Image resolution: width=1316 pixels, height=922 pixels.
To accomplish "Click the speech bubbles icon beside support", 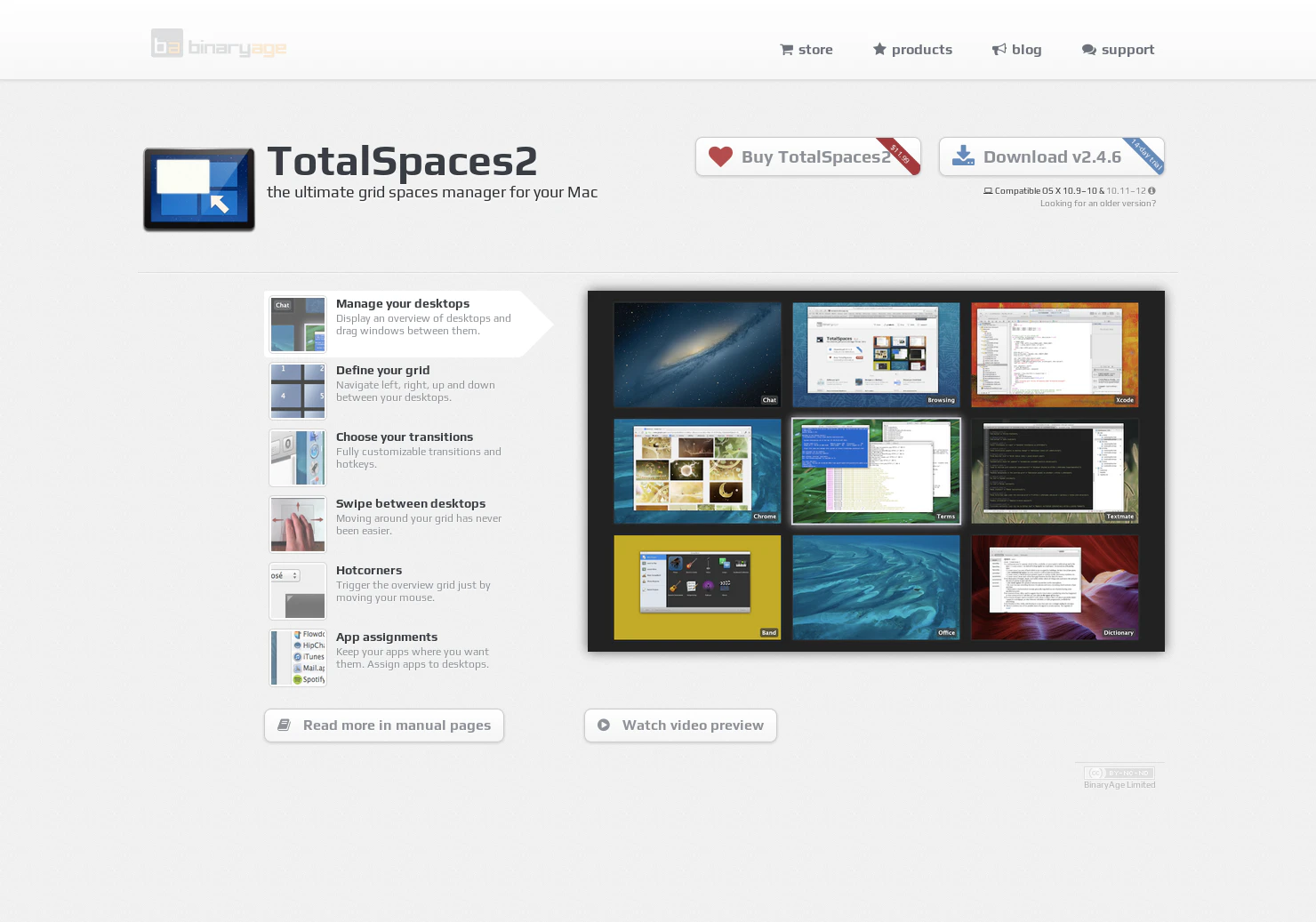I will (1088, 50).
